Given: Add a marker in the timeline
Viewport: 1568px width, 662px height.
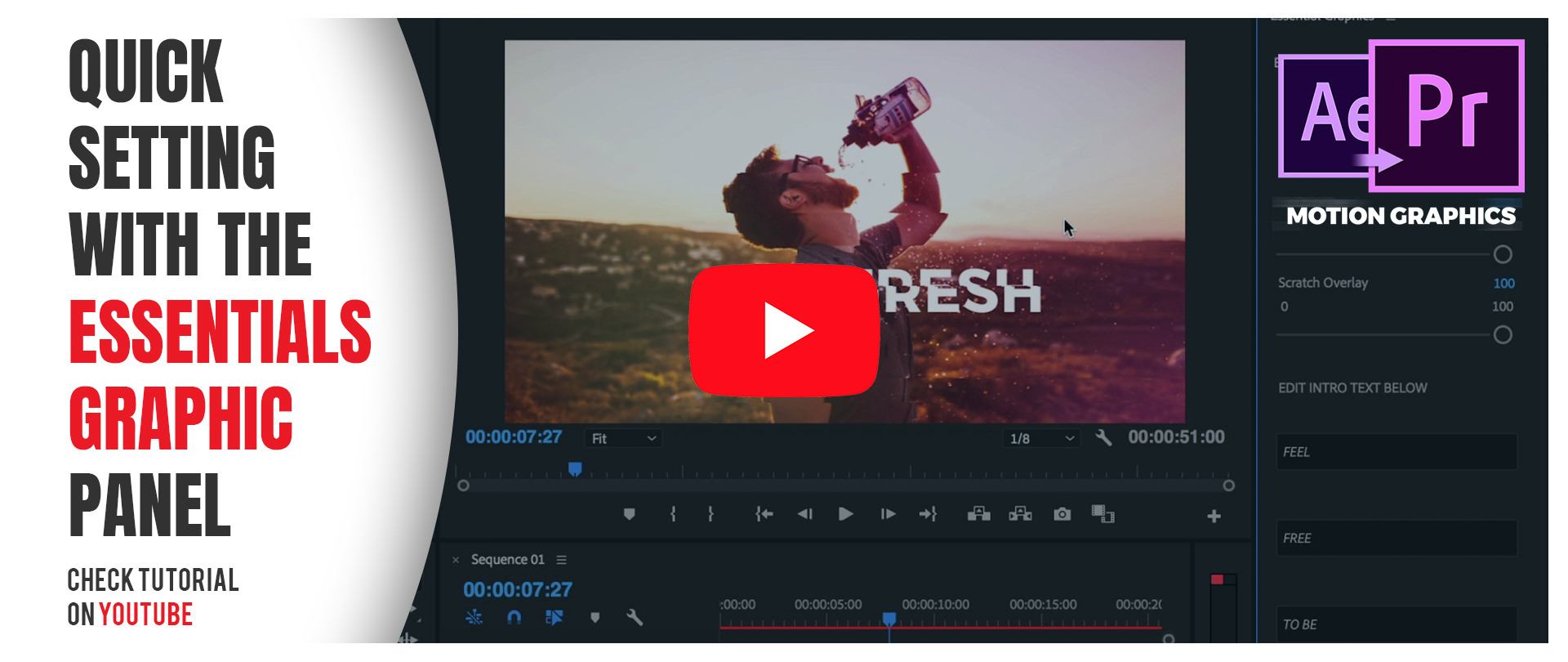Looking at the screenshot, I should coord(595,618).
